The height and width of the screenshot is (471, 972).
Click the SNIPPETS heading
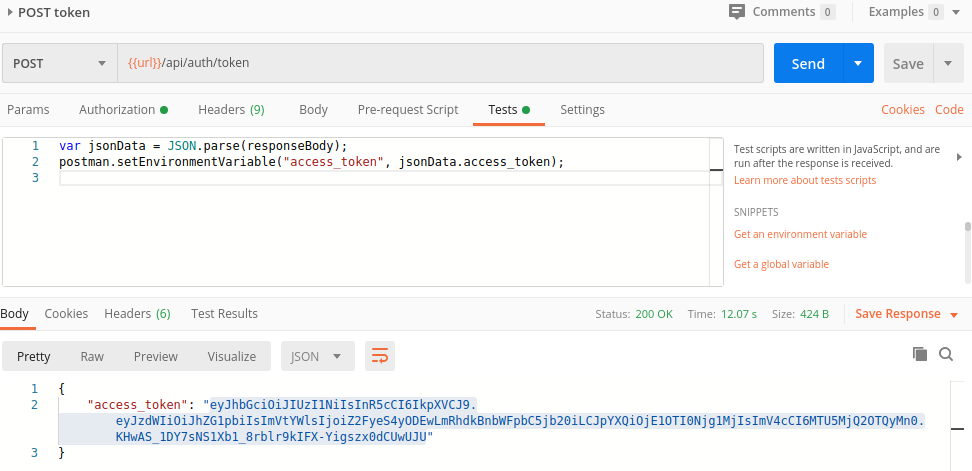coord(756,212)
